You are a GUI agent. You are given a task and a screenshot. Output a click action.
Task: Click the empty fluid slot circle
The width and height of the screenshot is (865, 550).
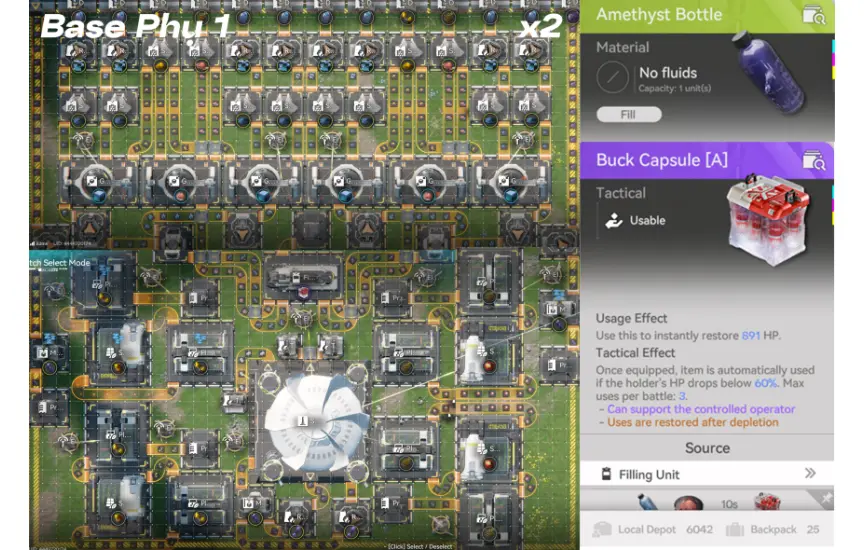coord(613,77)
